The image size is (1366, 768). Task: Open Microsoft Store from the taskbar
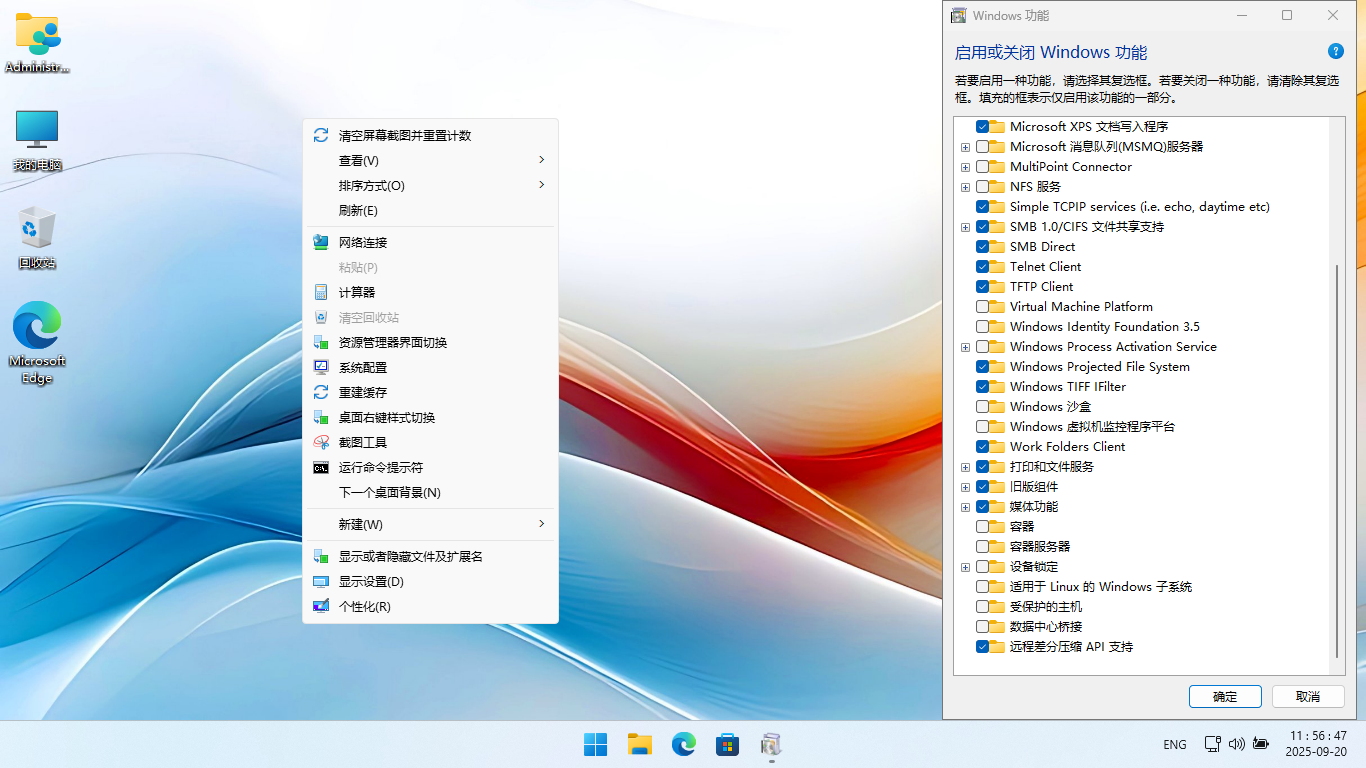click(727, 744)
